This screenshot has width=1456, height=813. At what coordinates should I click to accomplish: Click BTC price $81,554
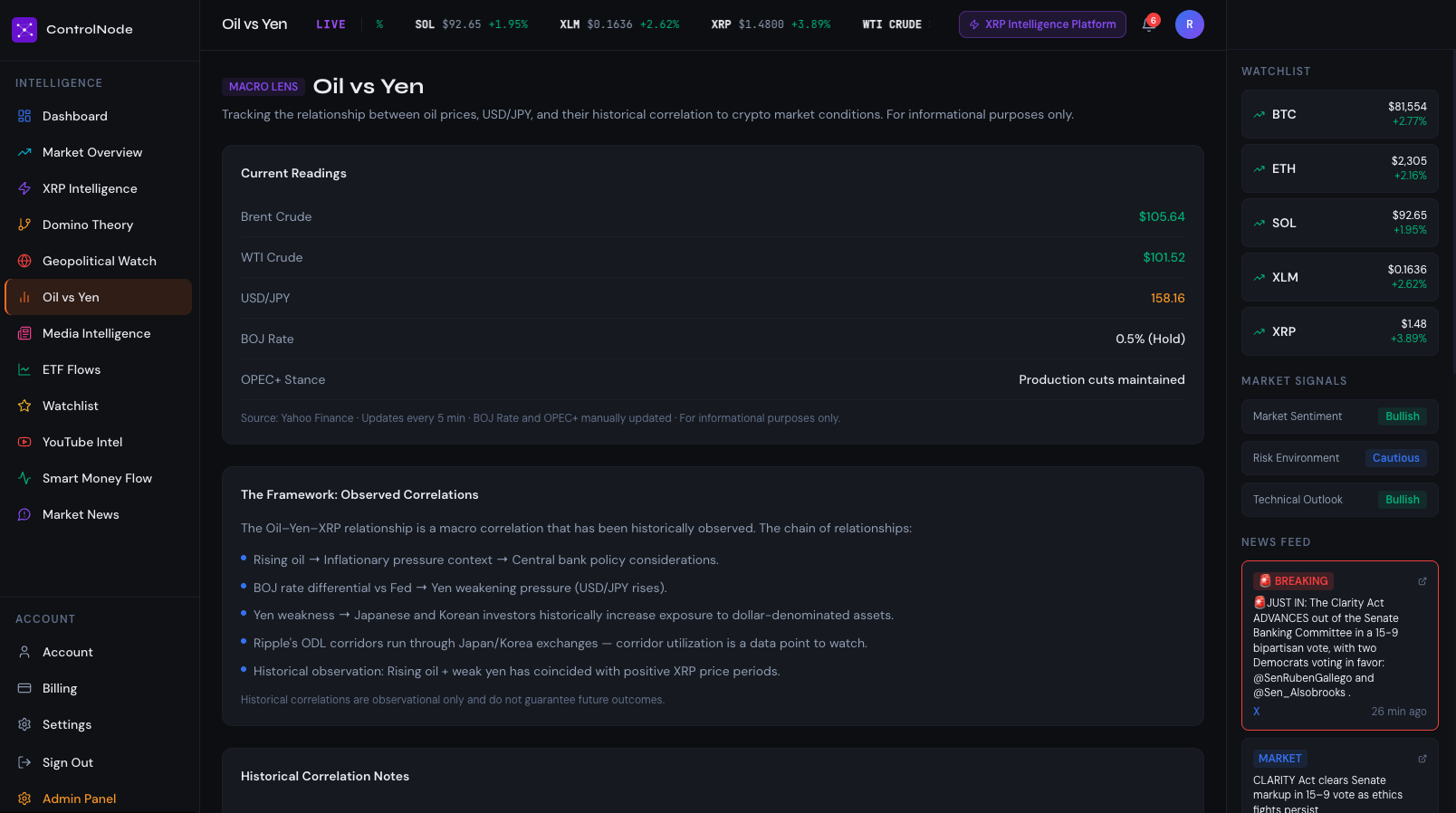pos(1407,107)
